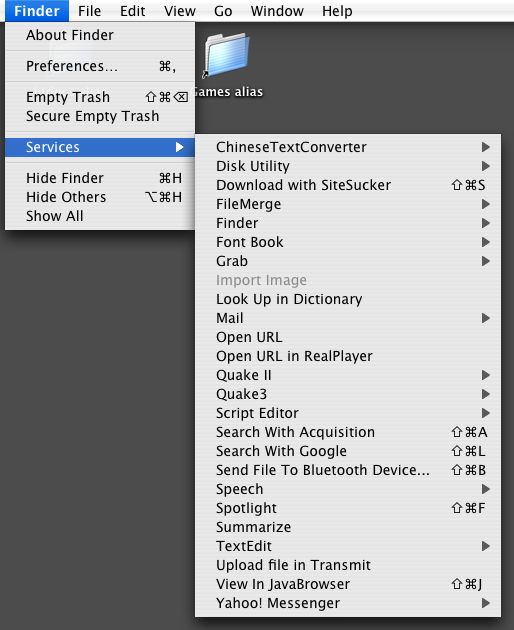Open the Games alias folder icon

(x=227, y=56)
